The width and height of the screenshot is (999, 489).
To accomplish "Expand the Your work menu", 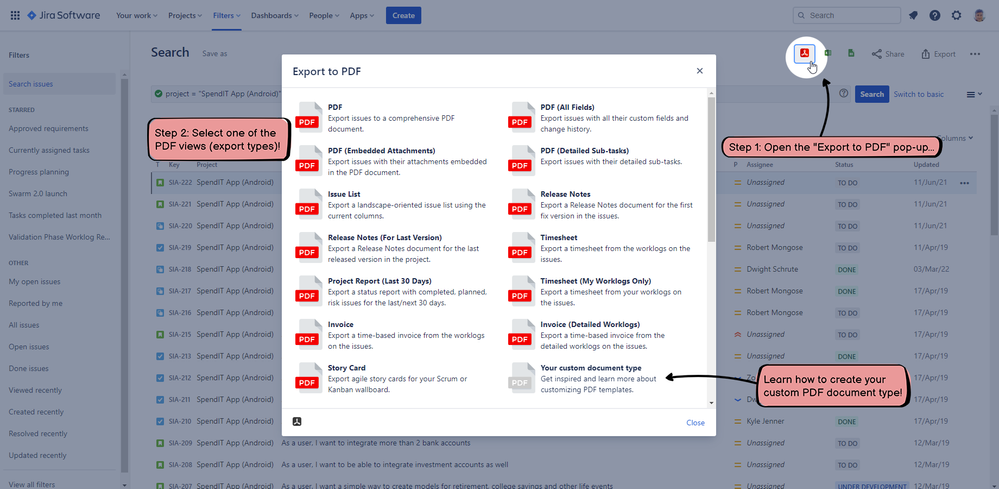I will (x=137, y=15).
